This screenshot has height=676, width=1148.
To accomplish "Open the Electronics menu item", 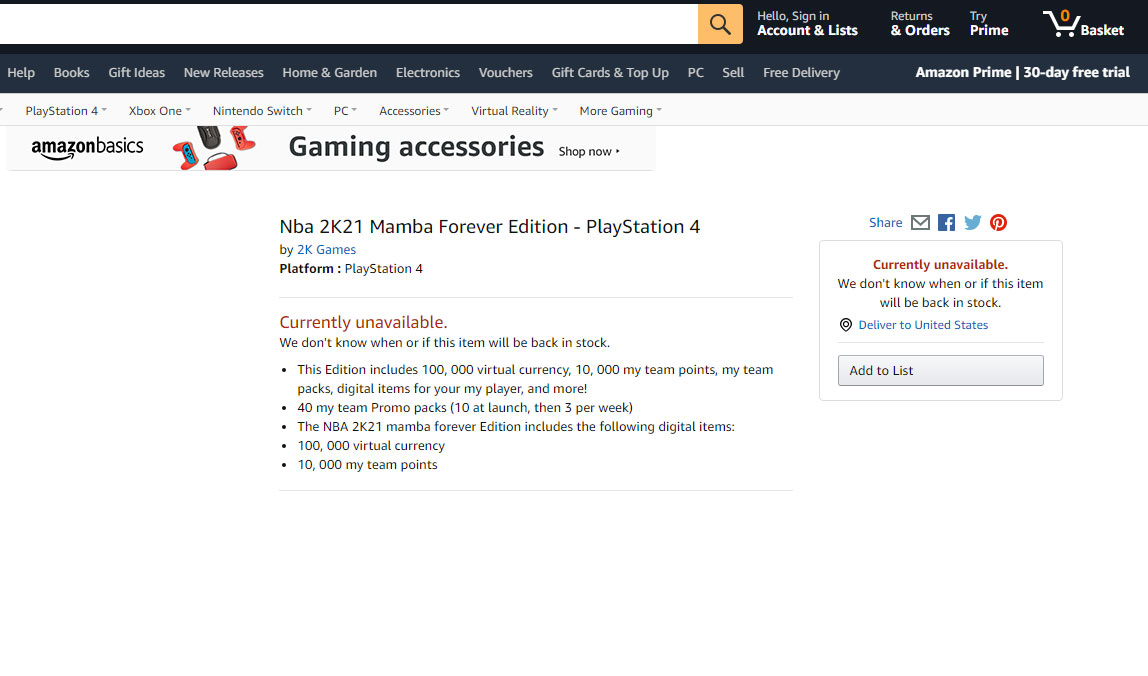I will pyautogui.click(x=428, y=73).
